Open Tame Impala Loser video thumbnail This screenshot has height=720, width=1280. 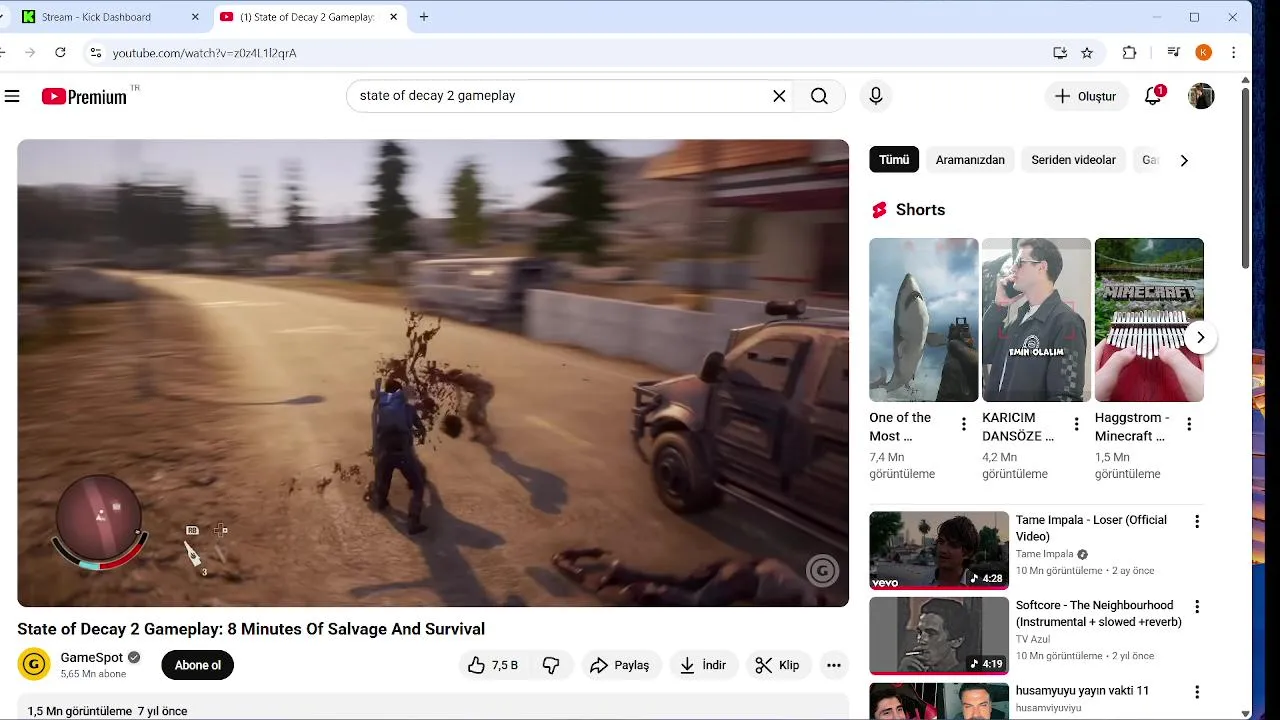939,550
